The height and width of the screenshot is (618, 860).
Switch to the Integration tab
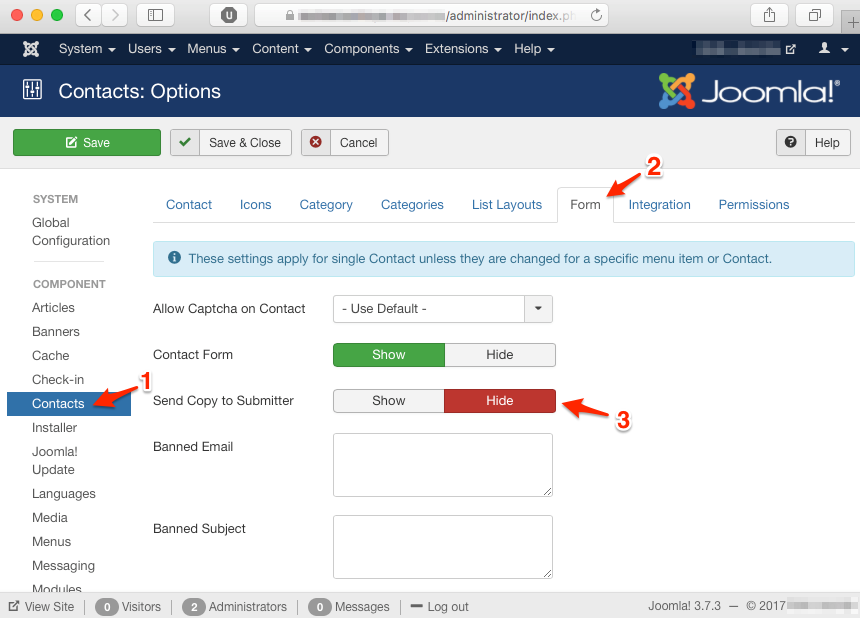(x=659, y=205)
